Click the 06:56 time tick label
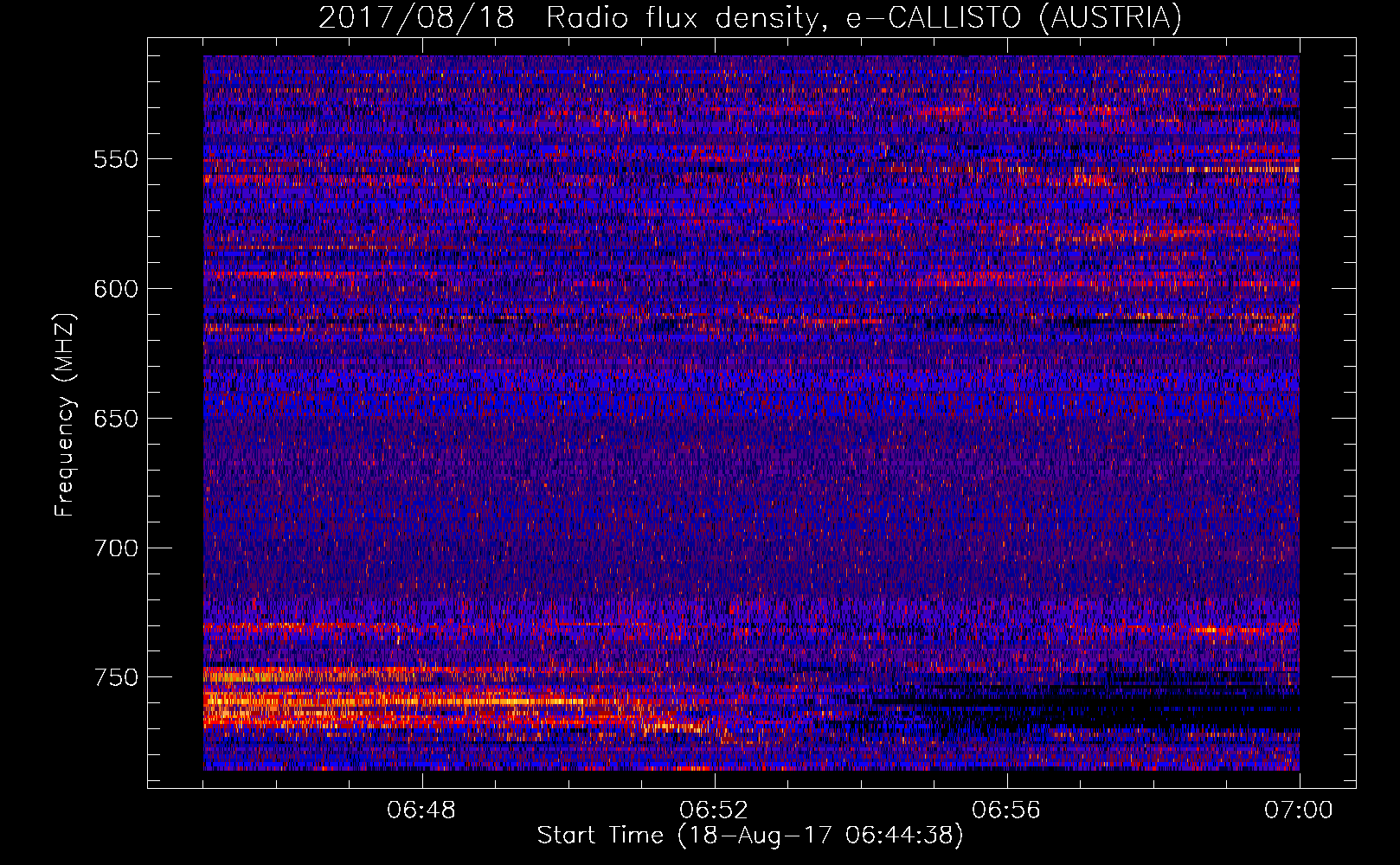This screenshot has height=865, width=1400. 1006,811
